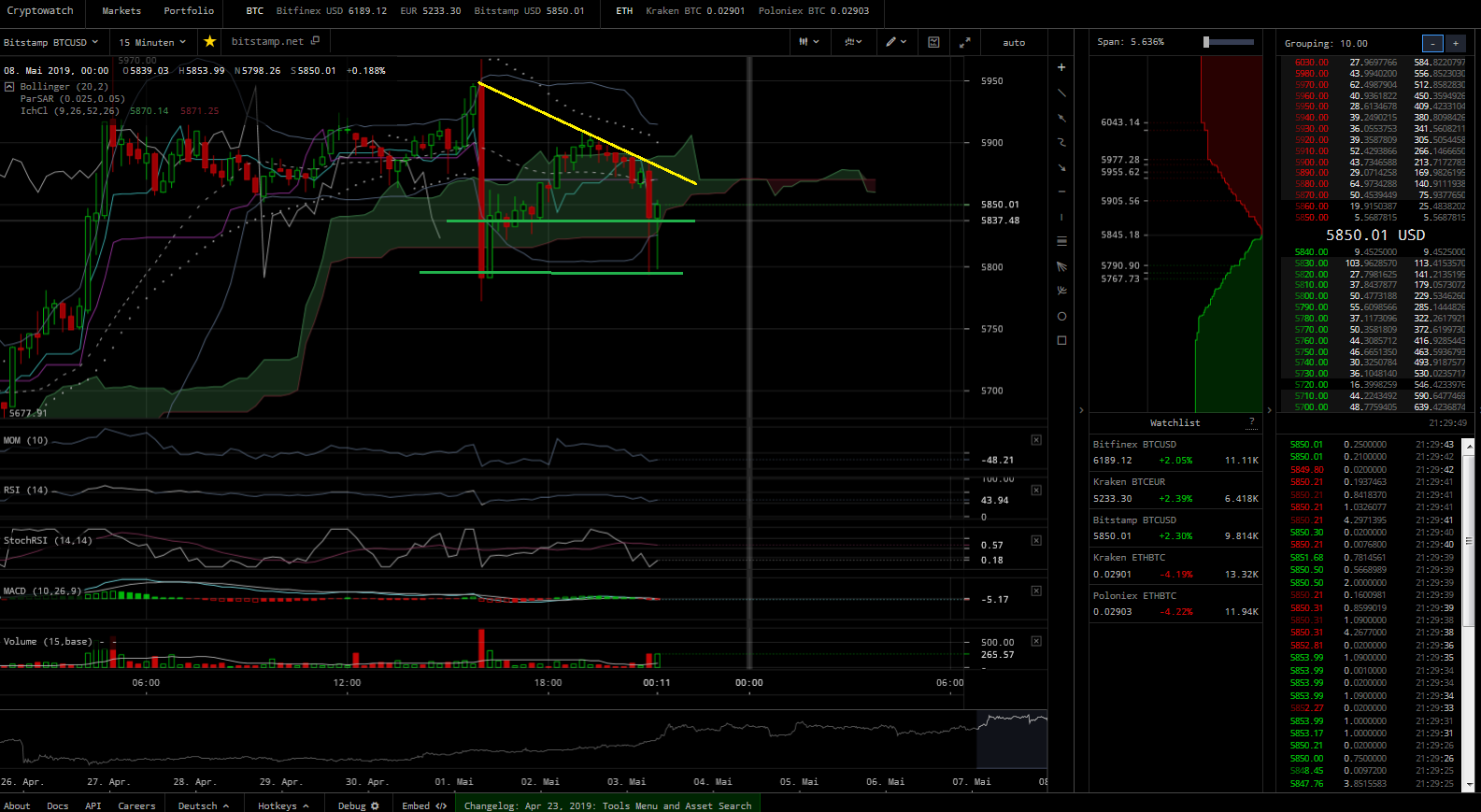1481x812 pixels.
Task: Close the StochRSI indicator pane
Action: click(x=1036, y=540)
